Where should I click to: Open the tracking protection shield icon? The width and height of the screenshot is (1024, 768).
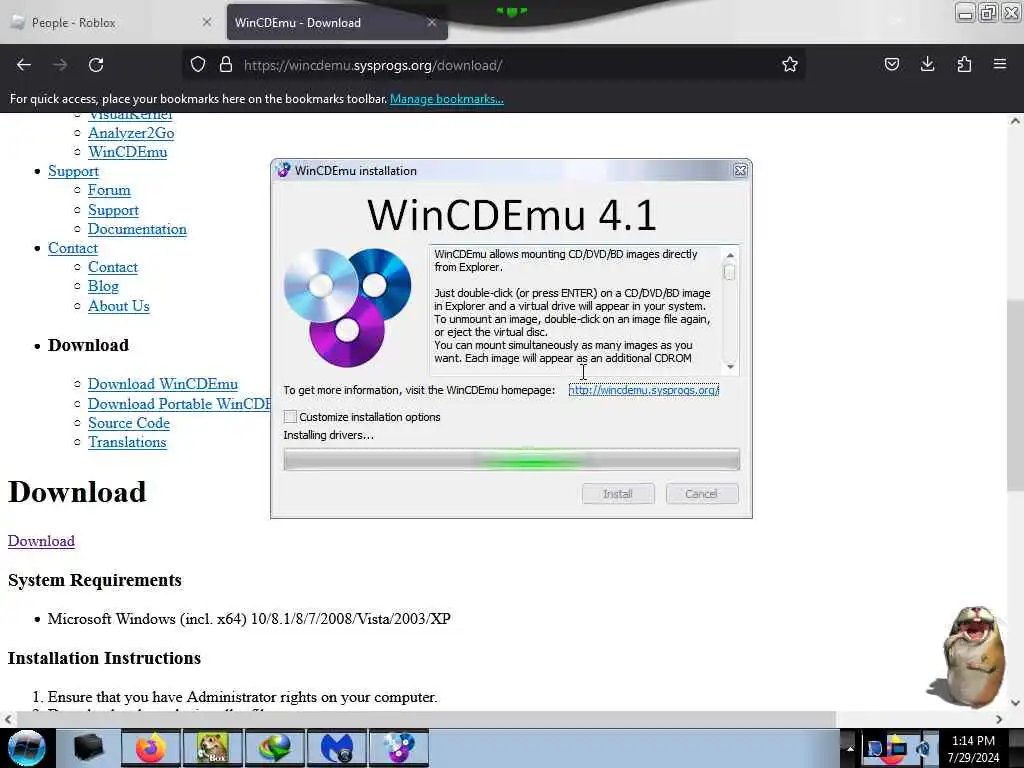pyautogui.click(x=198, y=65)
